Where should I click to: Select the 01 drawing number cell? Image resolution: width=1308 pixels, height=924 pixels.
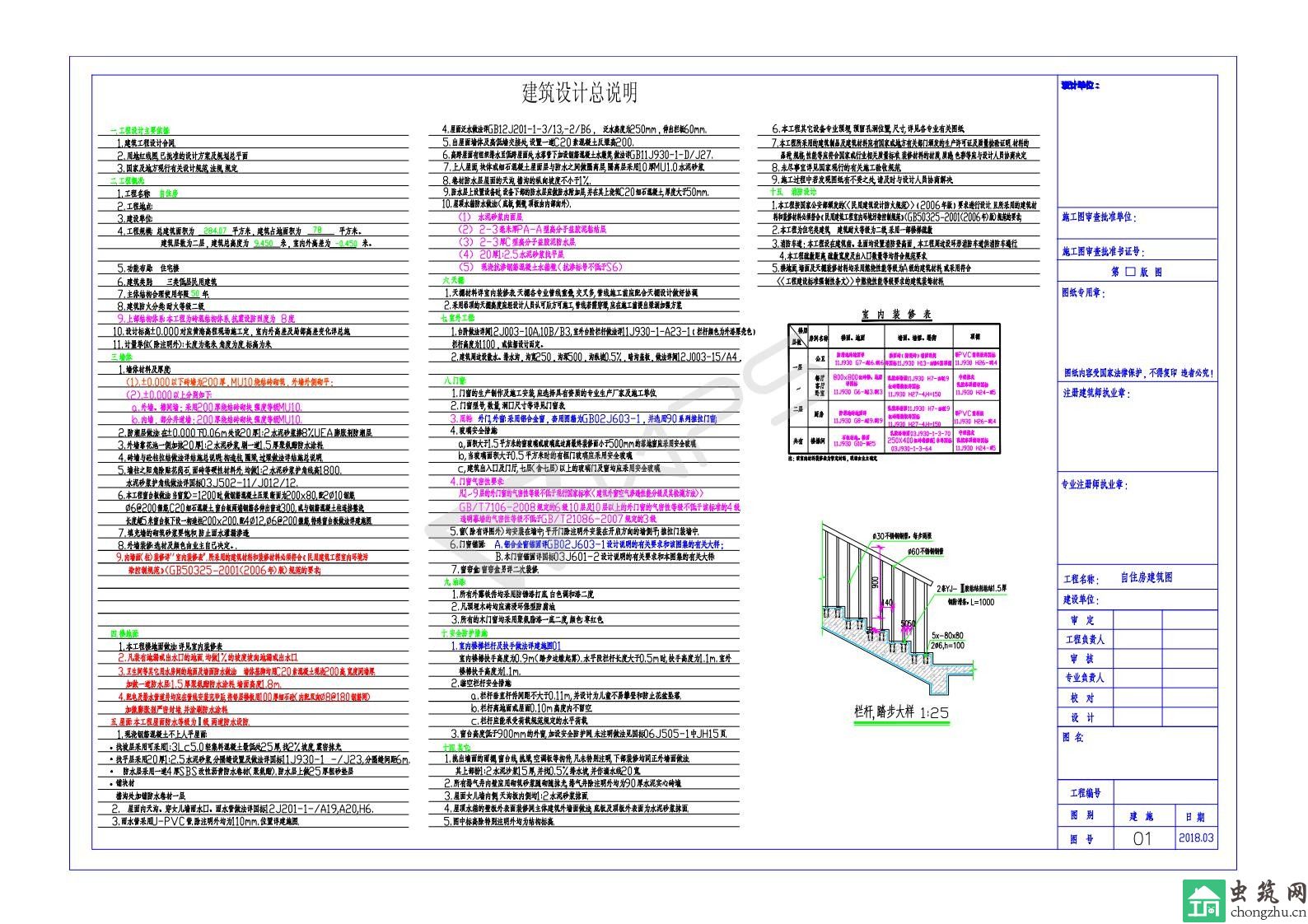(x=1142, y=838)
